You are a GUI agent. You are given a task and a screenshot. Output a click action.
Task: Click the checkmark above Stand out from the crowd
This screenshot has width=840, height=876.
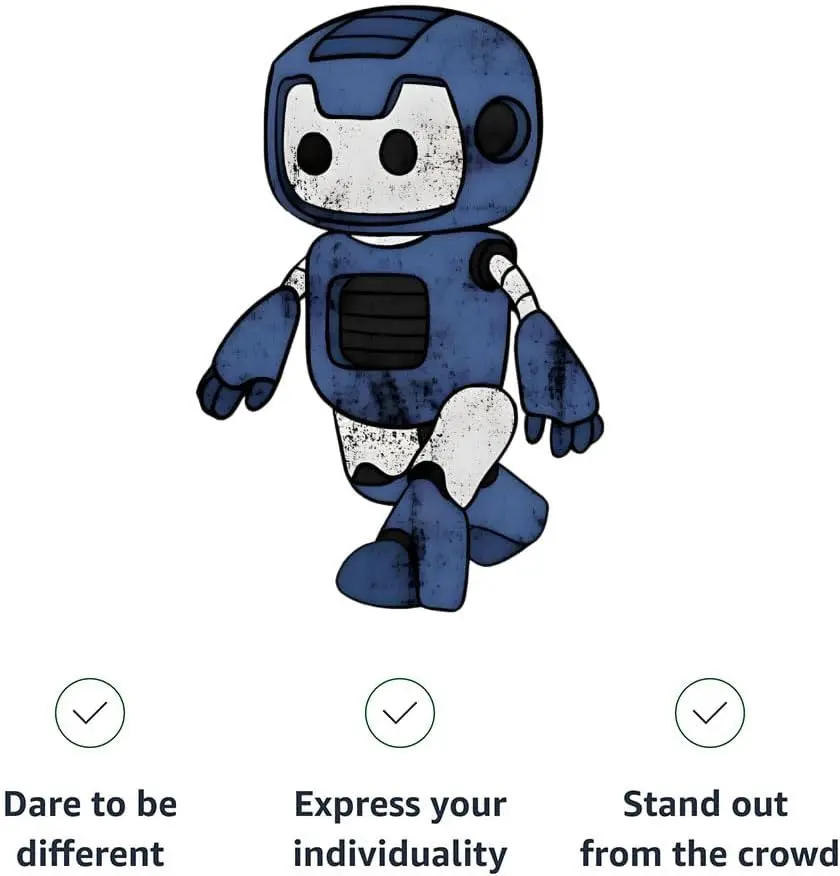tap(709, 712)
